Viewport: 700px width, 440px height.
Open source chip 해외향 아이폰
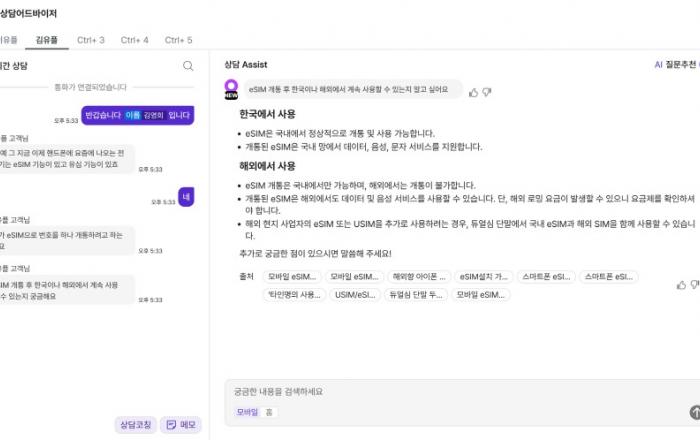pyautogui.click(x=419, y=277)
